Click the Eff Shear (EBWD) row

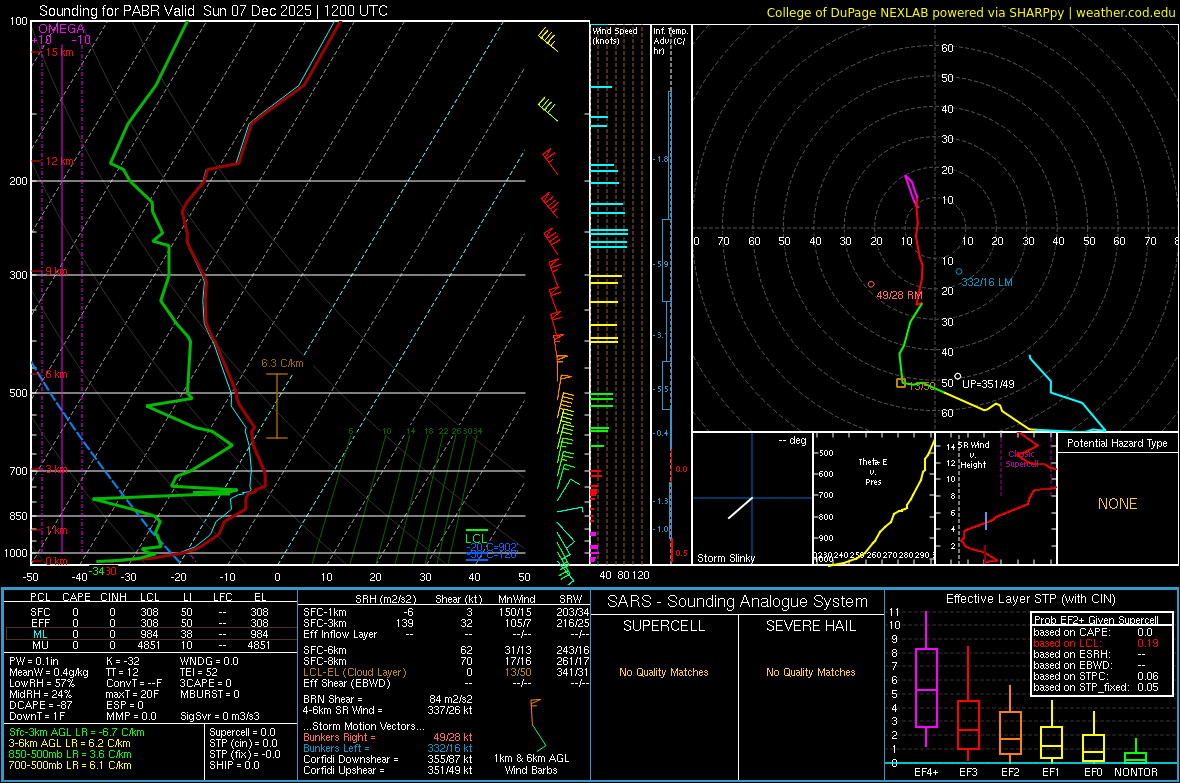[x=446, y=683]
